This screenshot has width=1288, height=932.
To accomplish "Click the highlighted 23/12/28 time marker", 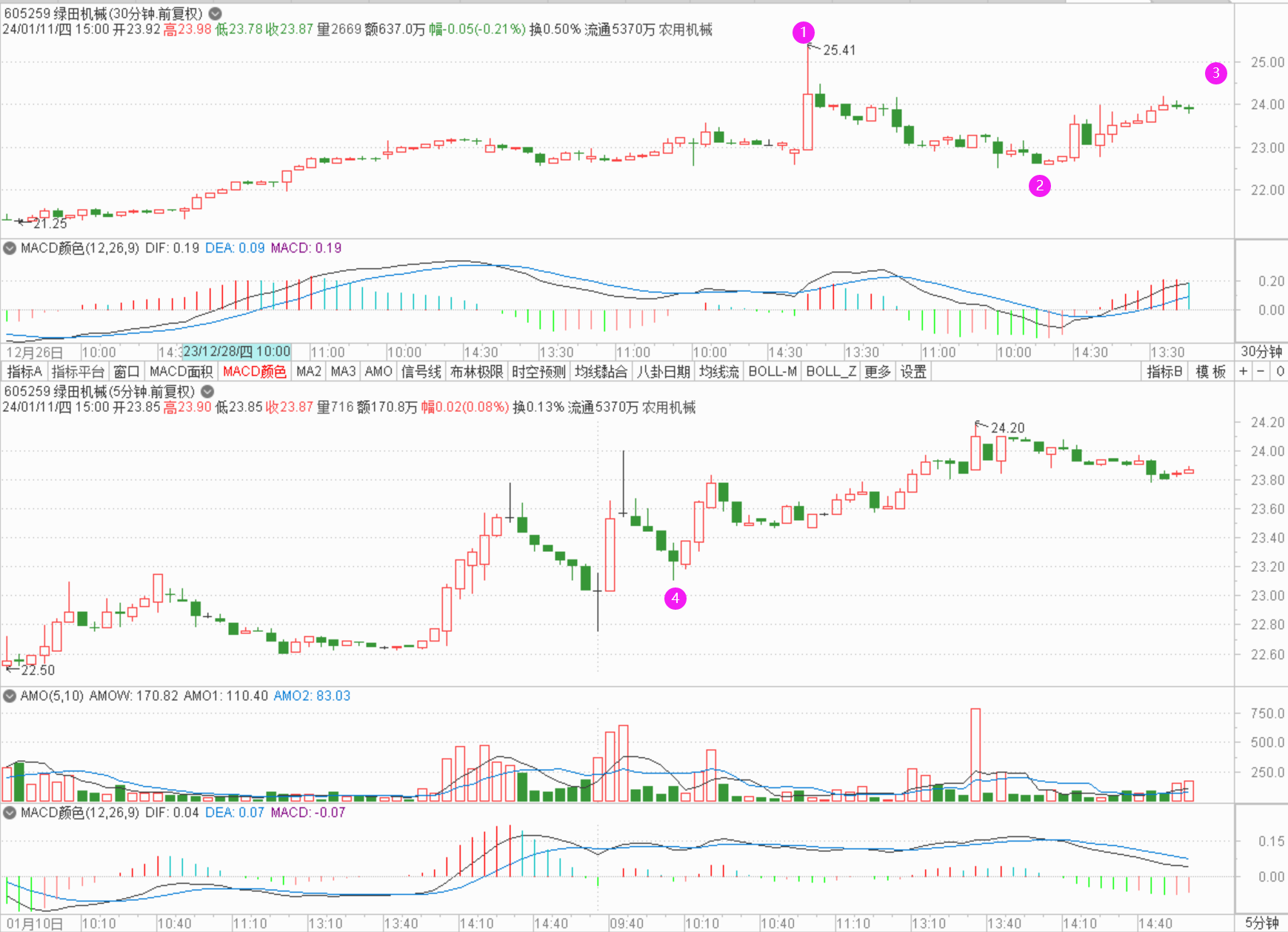I will (x=236, y=352).
